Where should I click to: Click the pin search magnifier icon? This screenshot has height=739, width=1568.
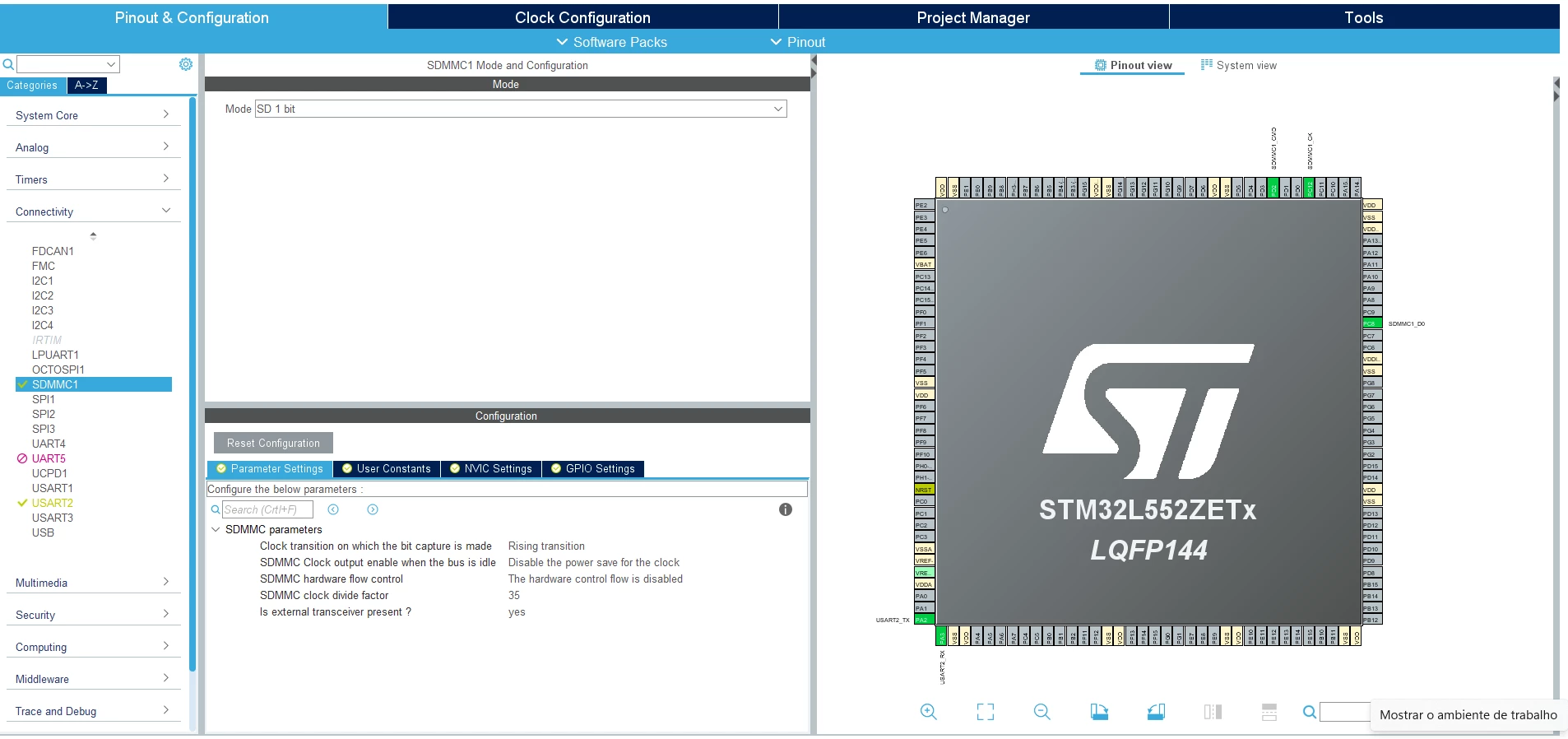[1310, 712]
